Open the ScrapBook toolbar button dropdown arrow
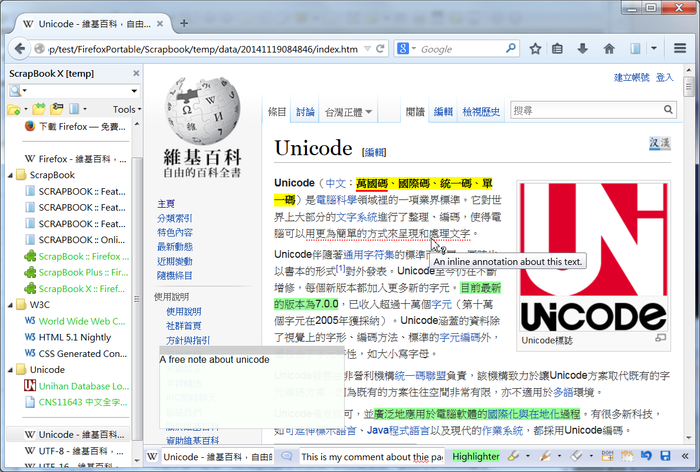700x472 pixels. [654, 48]
